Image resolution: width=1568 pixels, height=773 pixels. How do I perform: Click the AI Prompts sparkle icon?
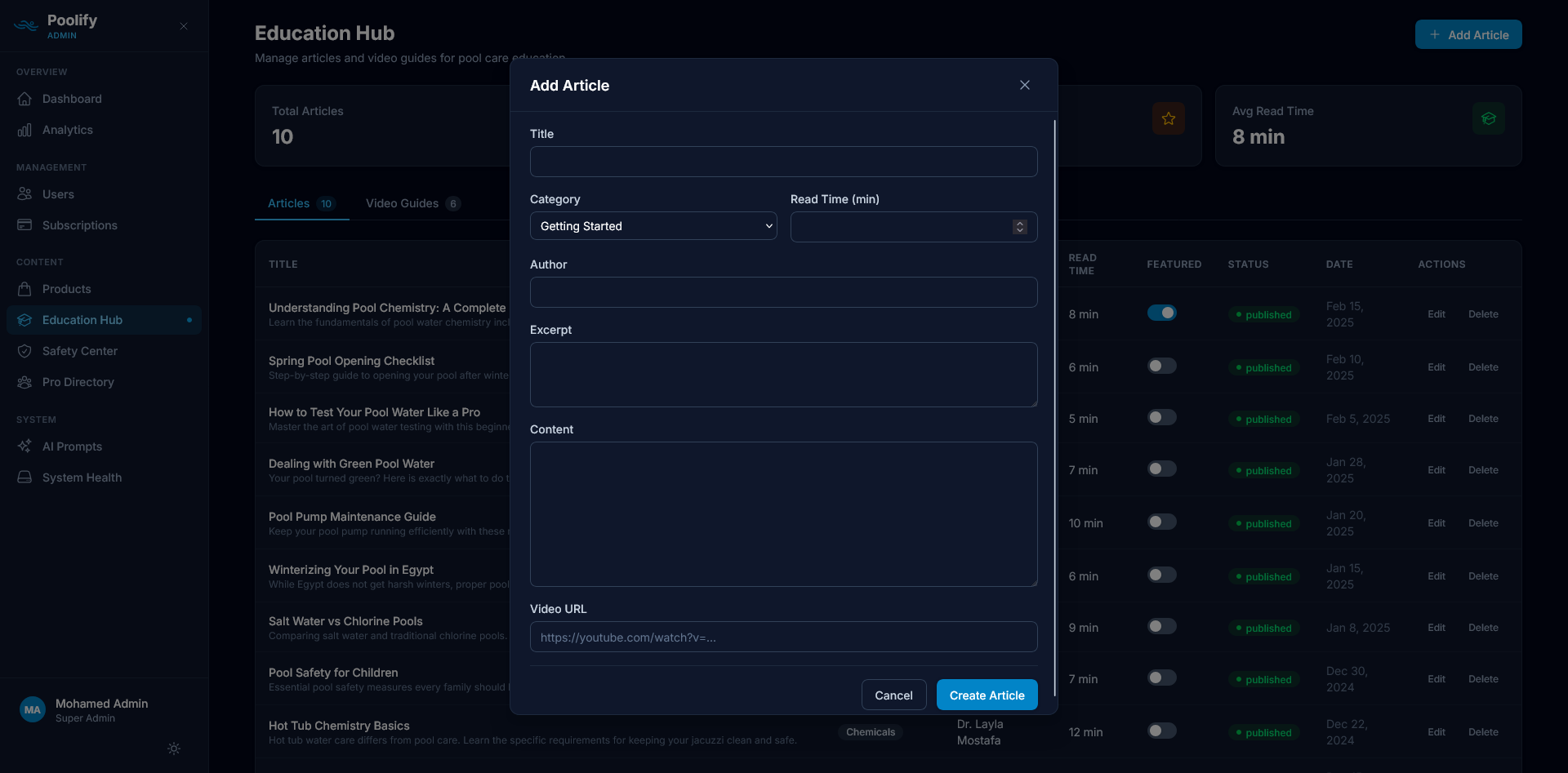24,446
